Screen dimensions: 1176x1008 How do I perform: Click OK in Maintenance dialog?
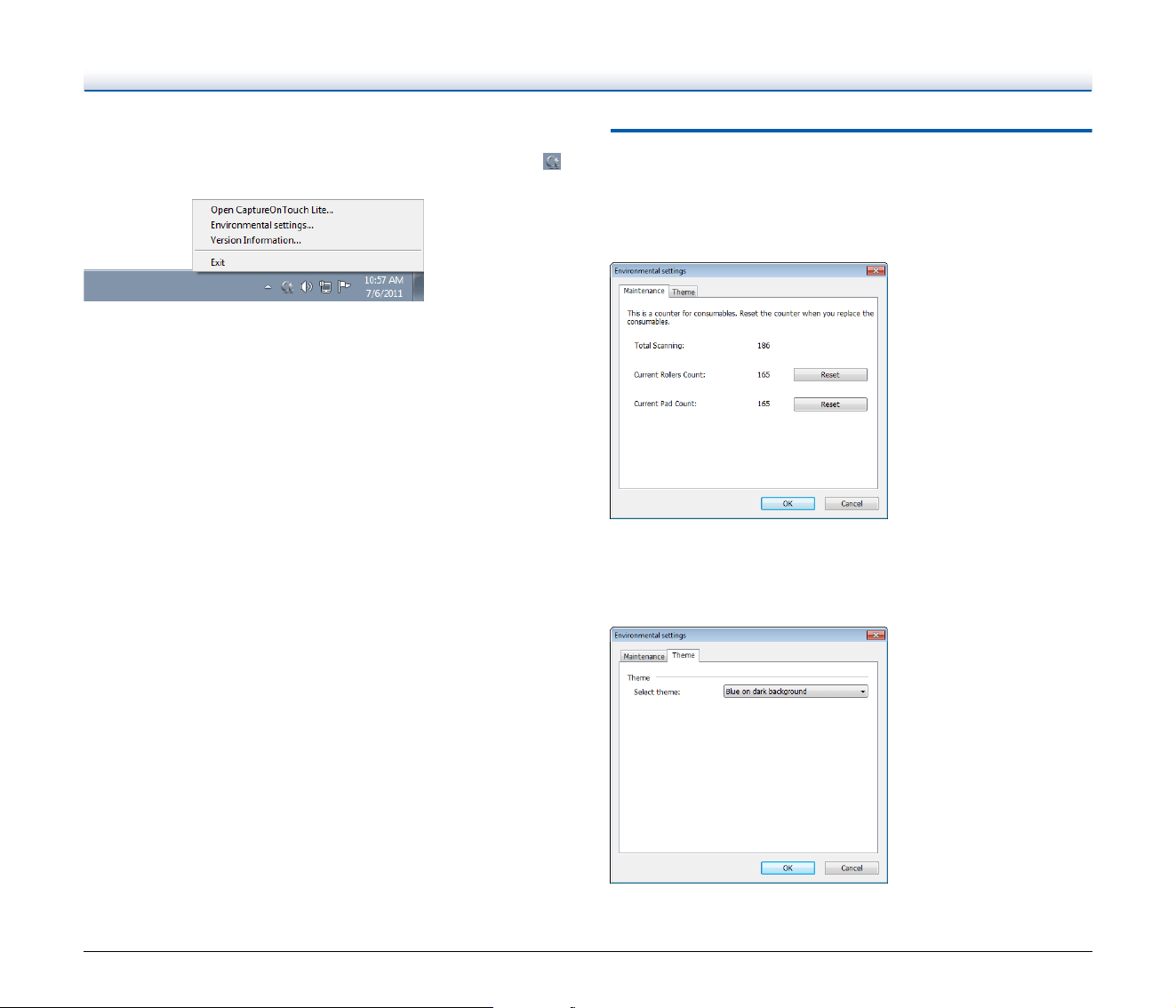click(x=788, y=503)
